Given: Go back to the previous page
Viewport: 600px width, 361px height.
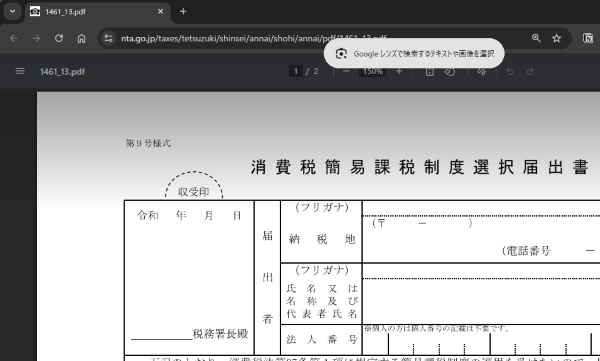Looking at the screenshot, I should 14,38.
